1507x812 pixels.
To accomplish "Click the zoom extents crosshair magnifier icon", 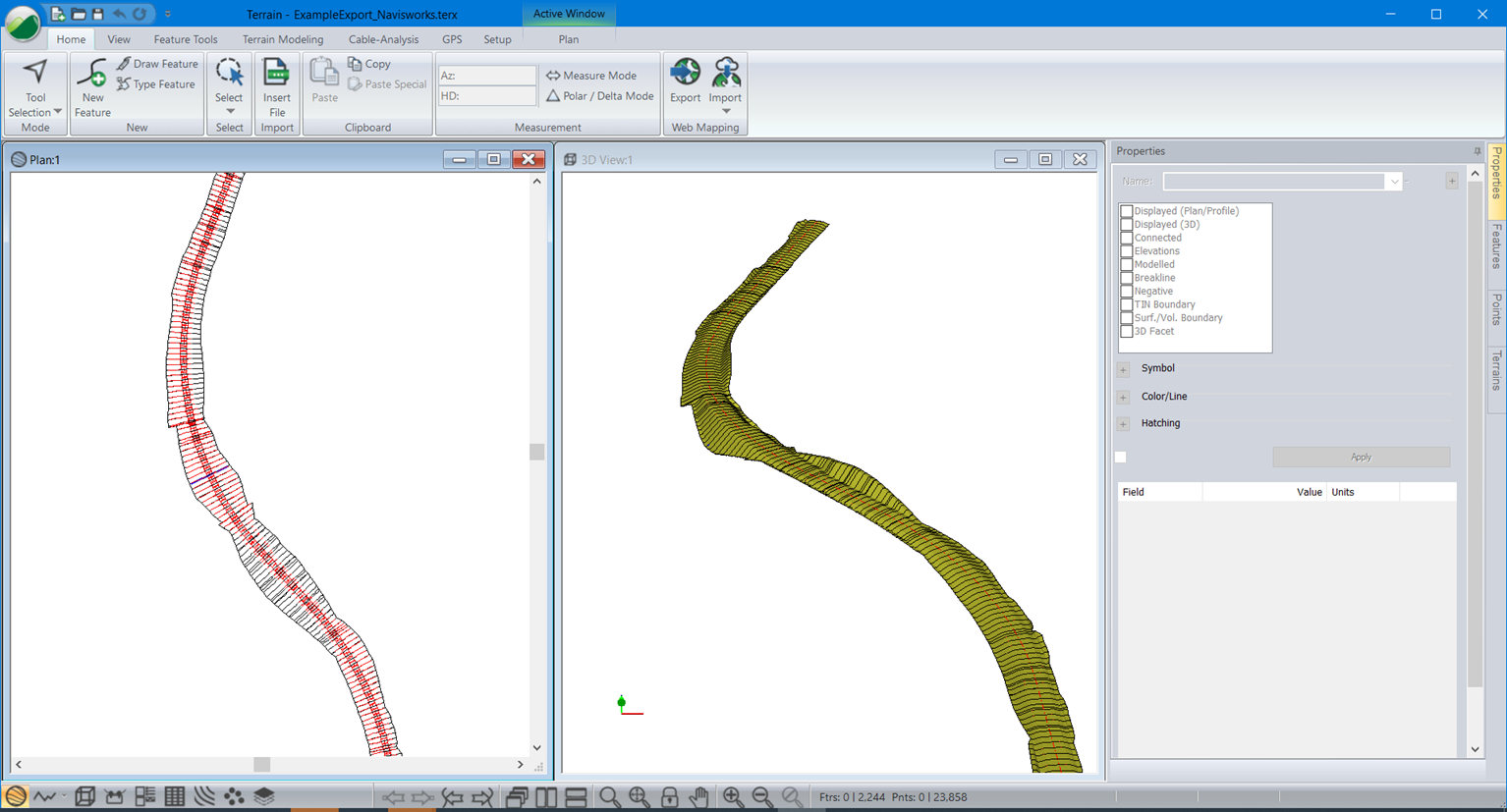I will [x=640, y=797].
